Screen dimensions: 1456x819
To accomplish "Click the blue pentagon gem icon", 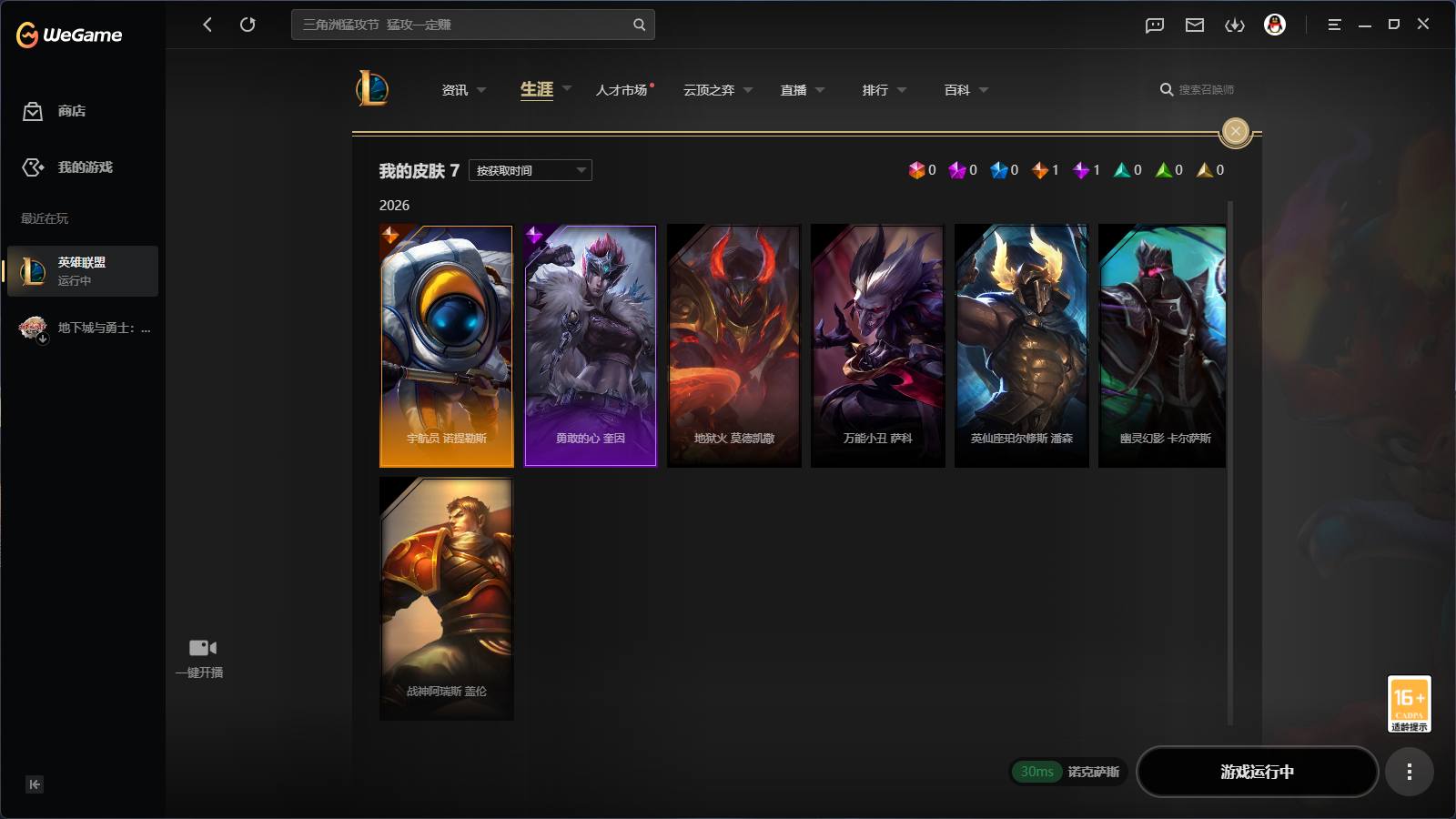I will click(x=999, y=170).
